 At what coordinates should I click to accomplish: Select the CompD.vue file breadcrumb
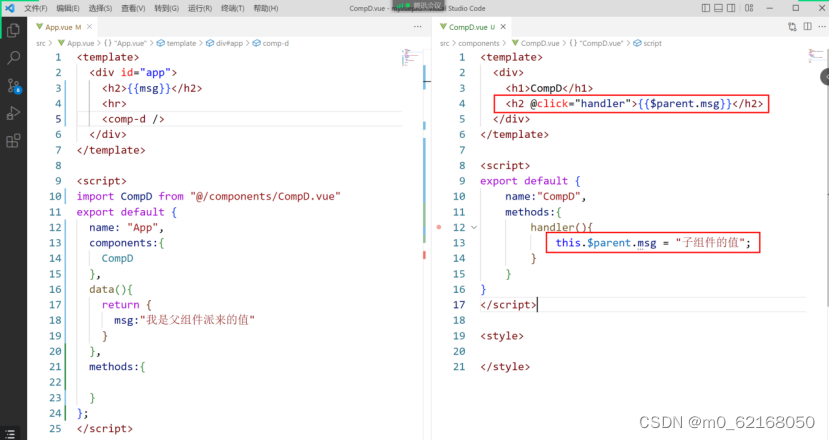535,43
